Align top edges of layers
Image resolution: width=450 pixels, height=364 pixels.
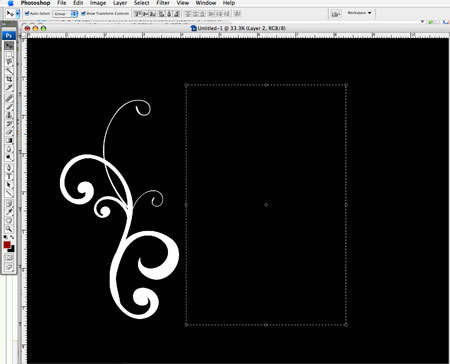pos(138,14)
